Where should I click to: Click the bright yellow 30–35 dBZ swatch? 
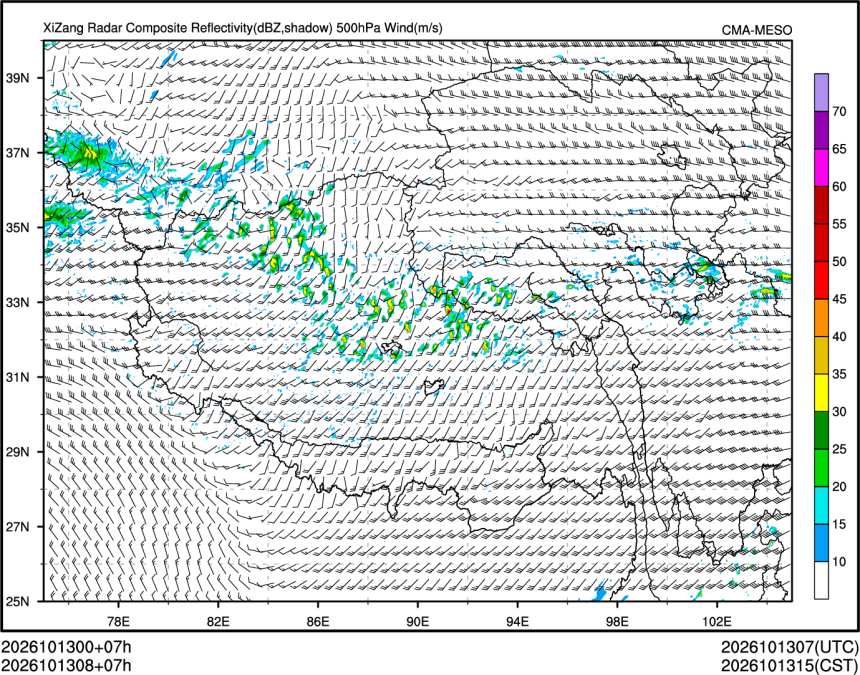coord(822,393)
